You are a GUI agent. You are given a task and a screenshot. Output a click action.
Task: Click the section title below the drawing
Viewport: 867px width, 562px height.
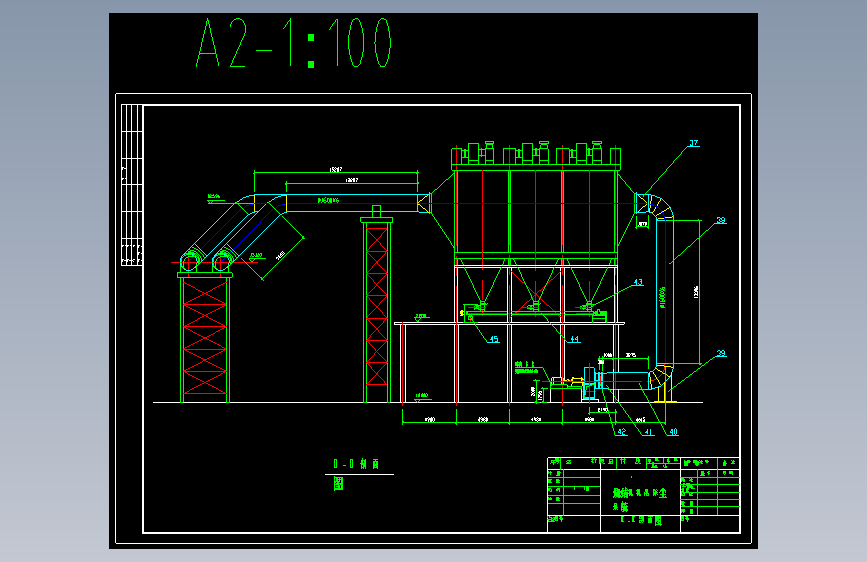click(x=357, y=473)
